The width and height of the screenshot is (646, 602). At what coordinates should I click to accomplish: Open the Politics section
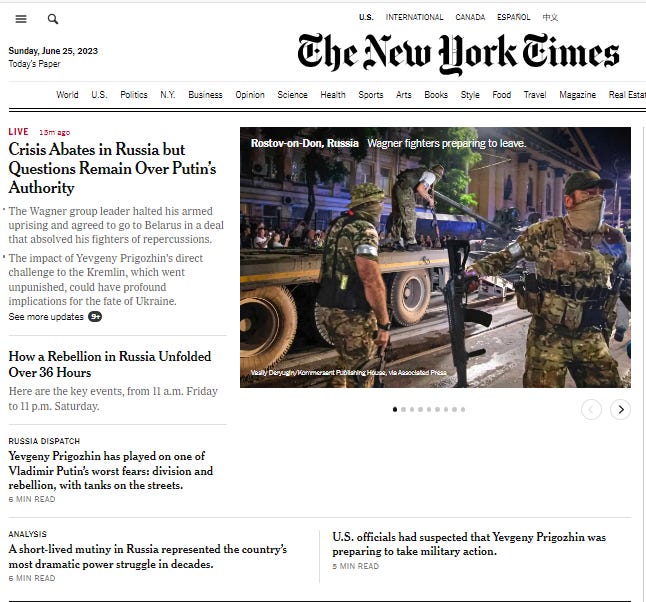pos(134,95)
